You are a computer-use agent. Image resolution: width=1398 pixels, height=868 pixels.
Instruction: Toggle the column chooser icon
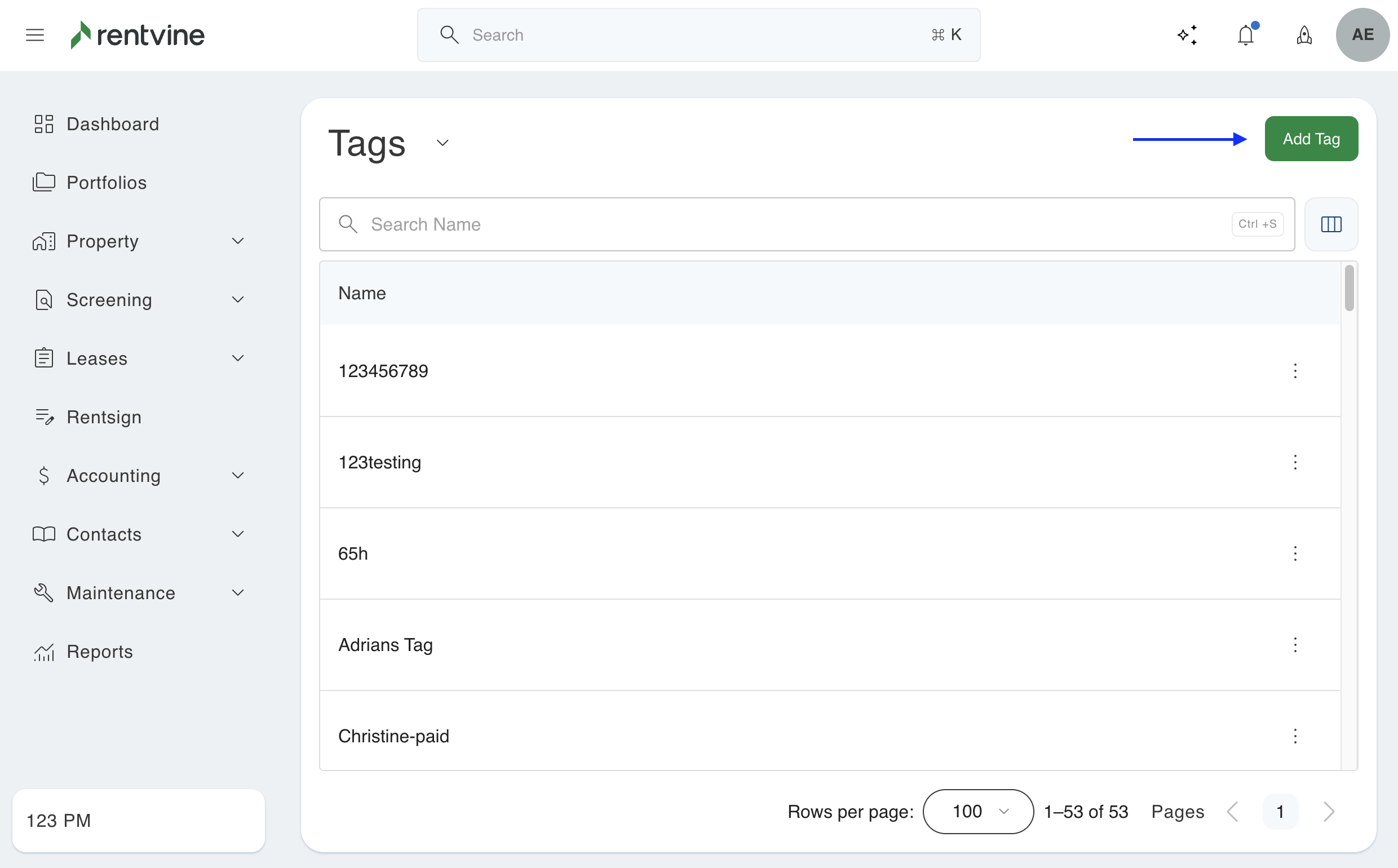tap(1331, 224)
